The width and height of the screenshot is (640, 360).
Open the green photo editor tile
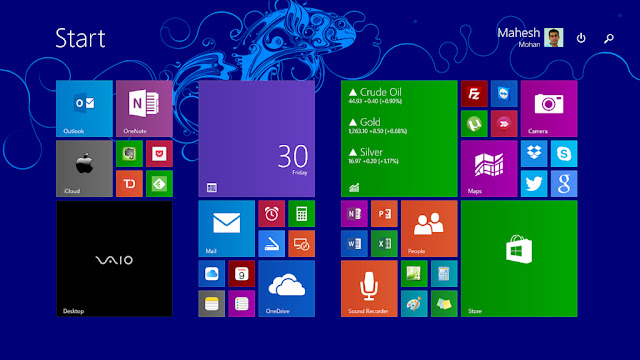point(414,273)
